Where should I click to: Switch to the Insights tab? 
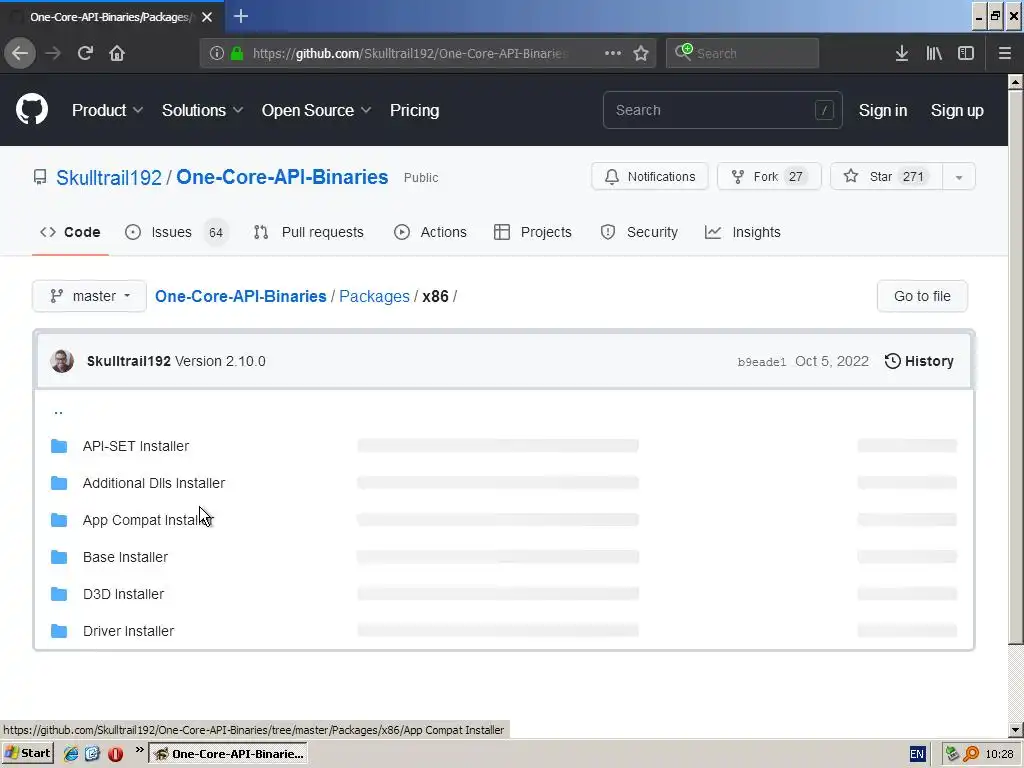(x=743, y=232)
